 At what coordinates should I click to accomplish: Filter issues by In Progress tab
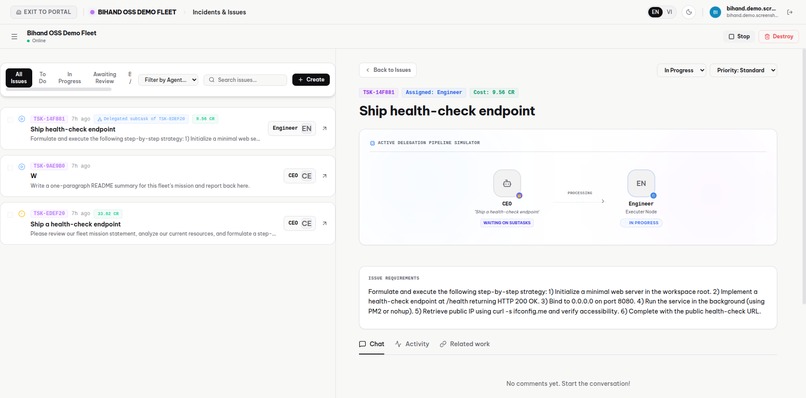point(69,78)
